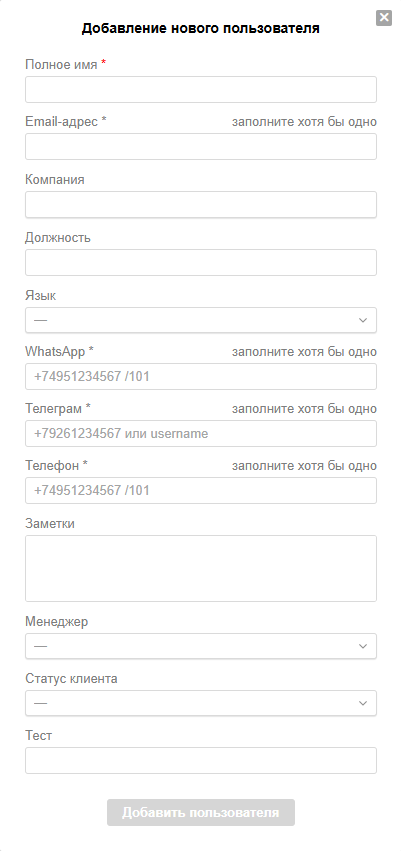Click the chevron arrow in Язык selector
The width and height of the screenshot is (401, 851).
coord(363,320)
